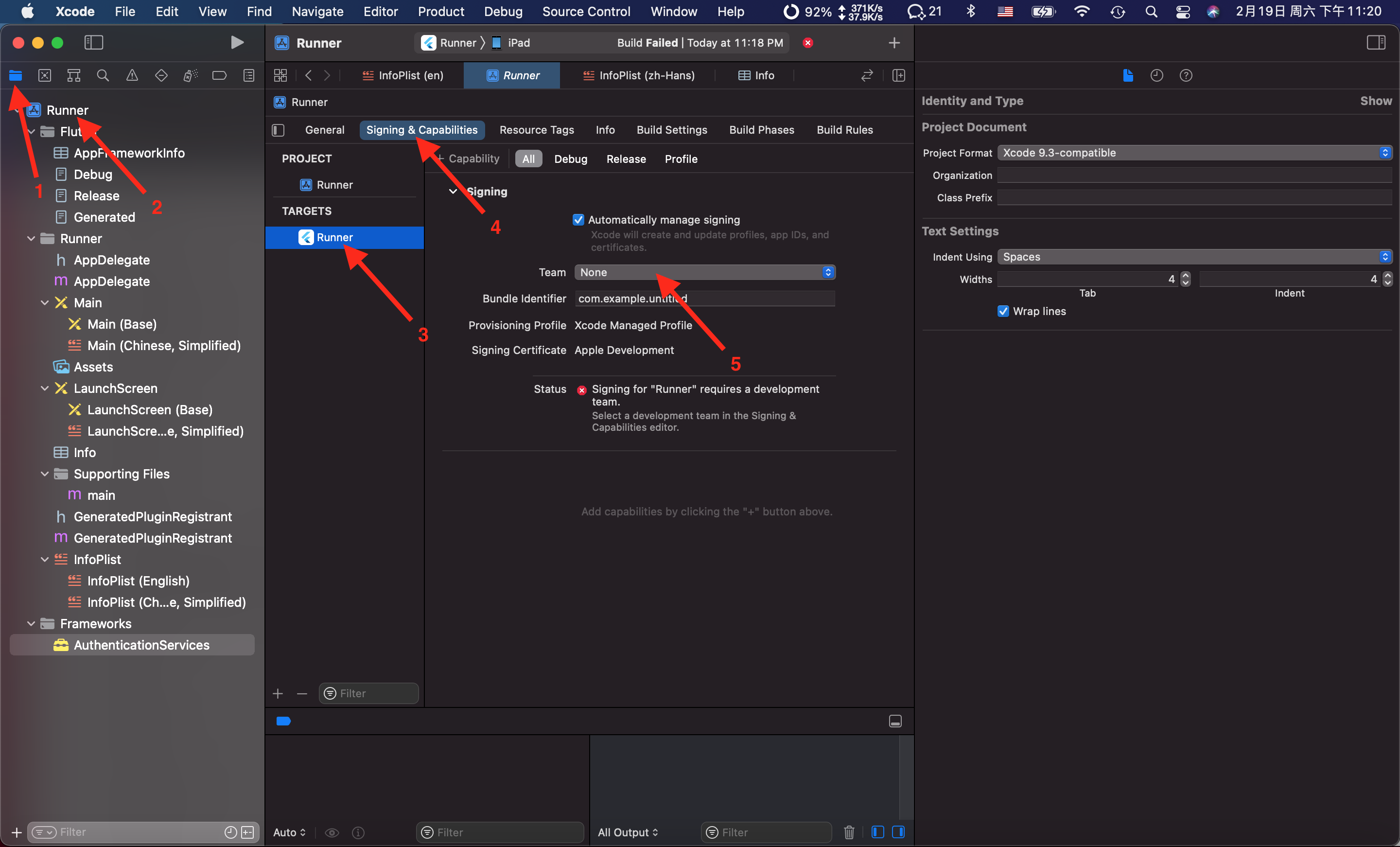The width and height of the screenshot is (1400, 847).
Task: Add a new file with navigator plus button
Action: pos(17,832)
